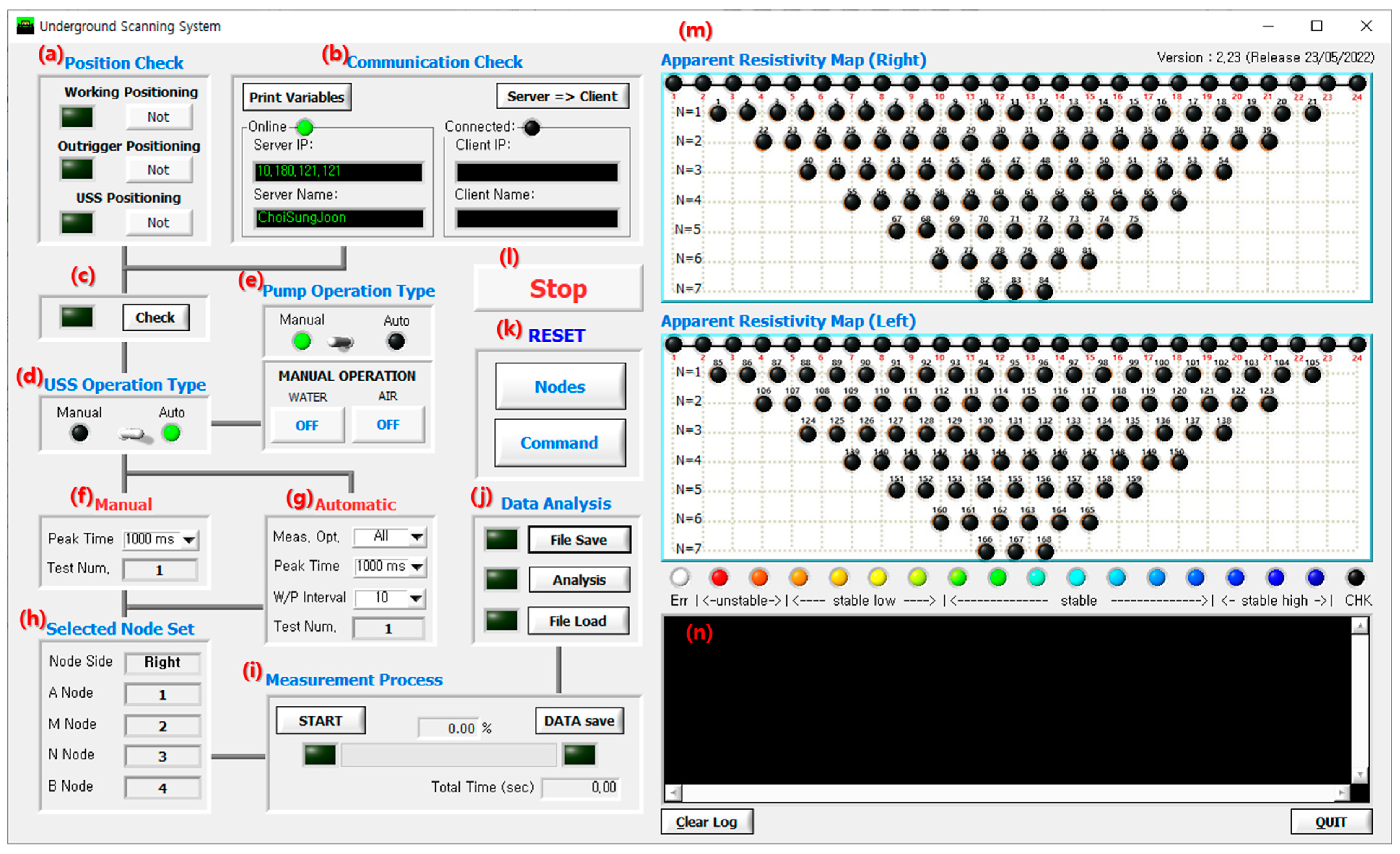The height and width of the screenshot is (854, 1400).
Task: Click the Working Positioning green indicator lamp
Action: (x=77, y=118)
